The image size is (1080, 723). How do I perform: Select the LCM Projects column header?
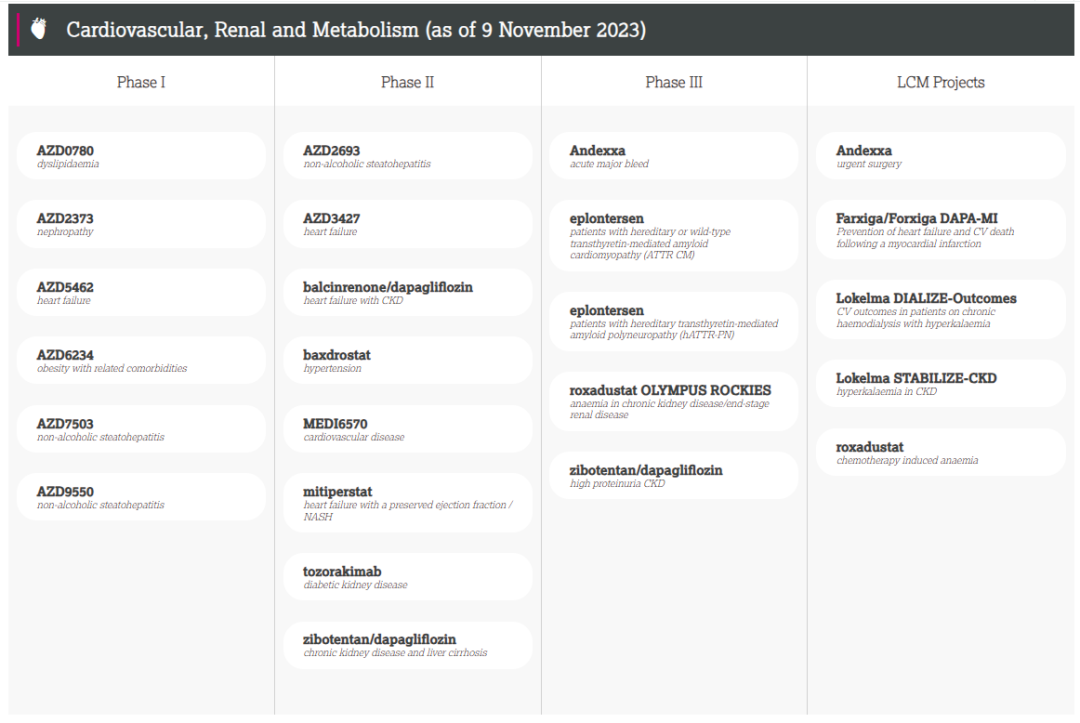[941, 82]
